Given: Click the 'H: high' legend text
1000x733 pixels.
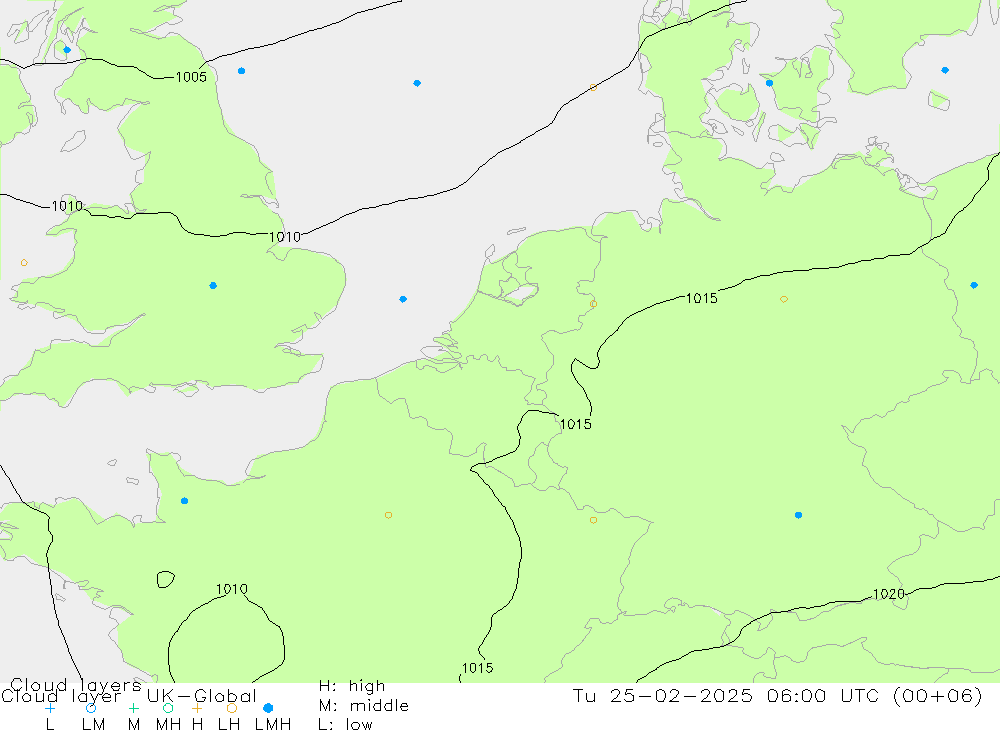Looking at the screenshot, I should 352,686.
